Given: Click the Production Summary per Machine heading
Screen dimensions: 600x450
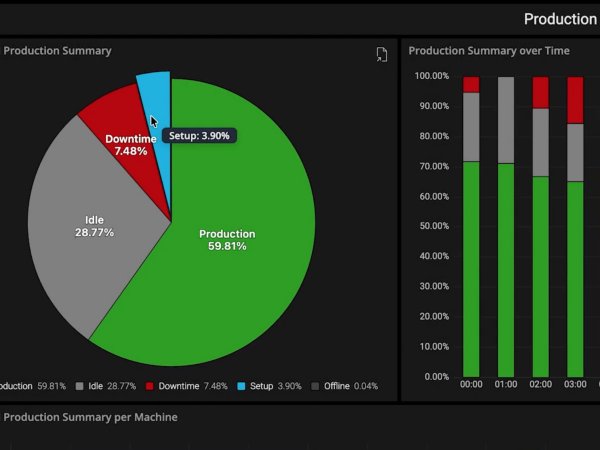Looking at the screenshot, I should (91, 417).
